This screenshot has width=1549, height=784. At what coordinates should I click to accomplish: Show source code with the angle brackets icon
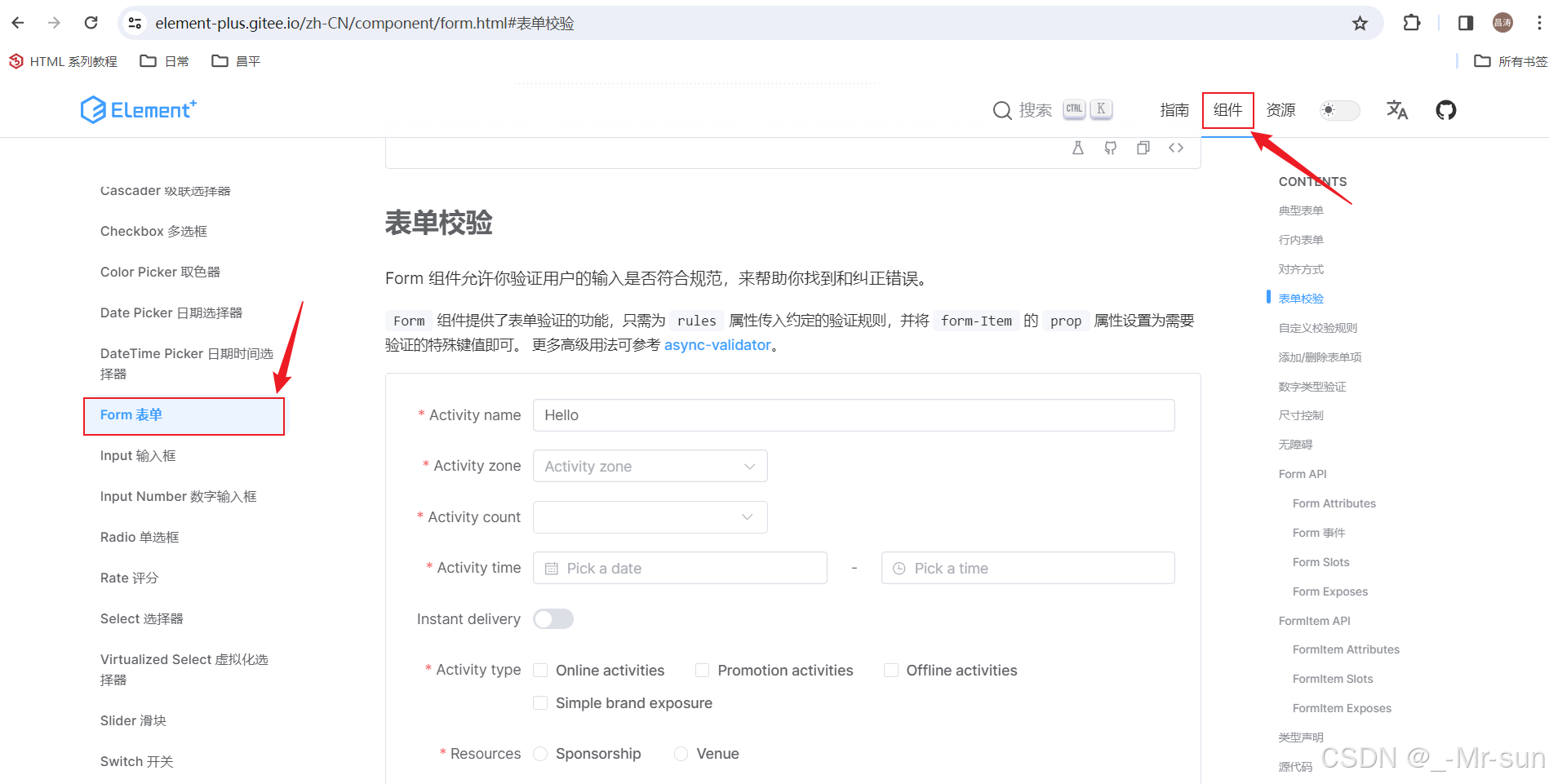tap(1176, 148)
